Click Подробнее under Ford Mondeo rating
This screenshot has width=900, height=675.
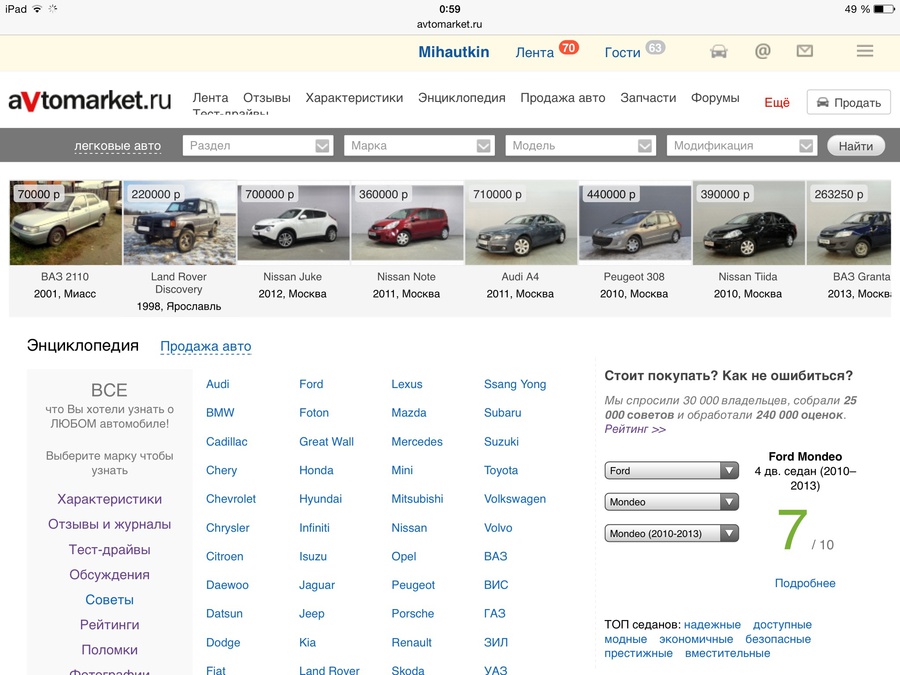click(805, 583)
